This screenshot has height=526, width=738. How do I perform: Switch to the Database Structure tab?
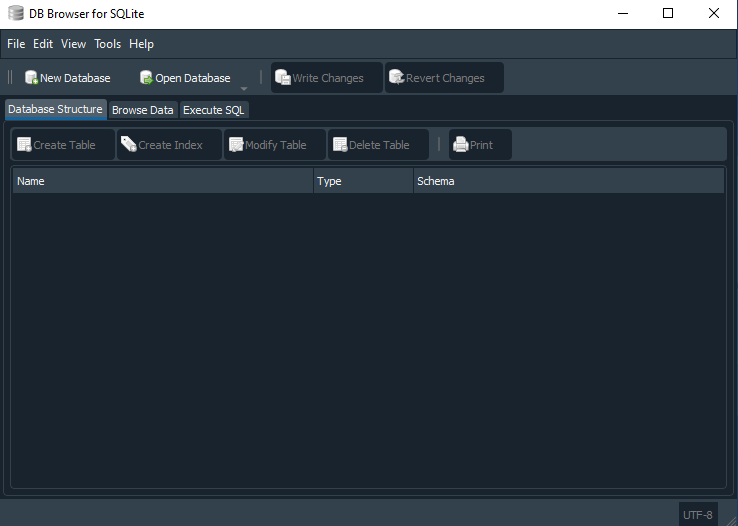[56, 109]
